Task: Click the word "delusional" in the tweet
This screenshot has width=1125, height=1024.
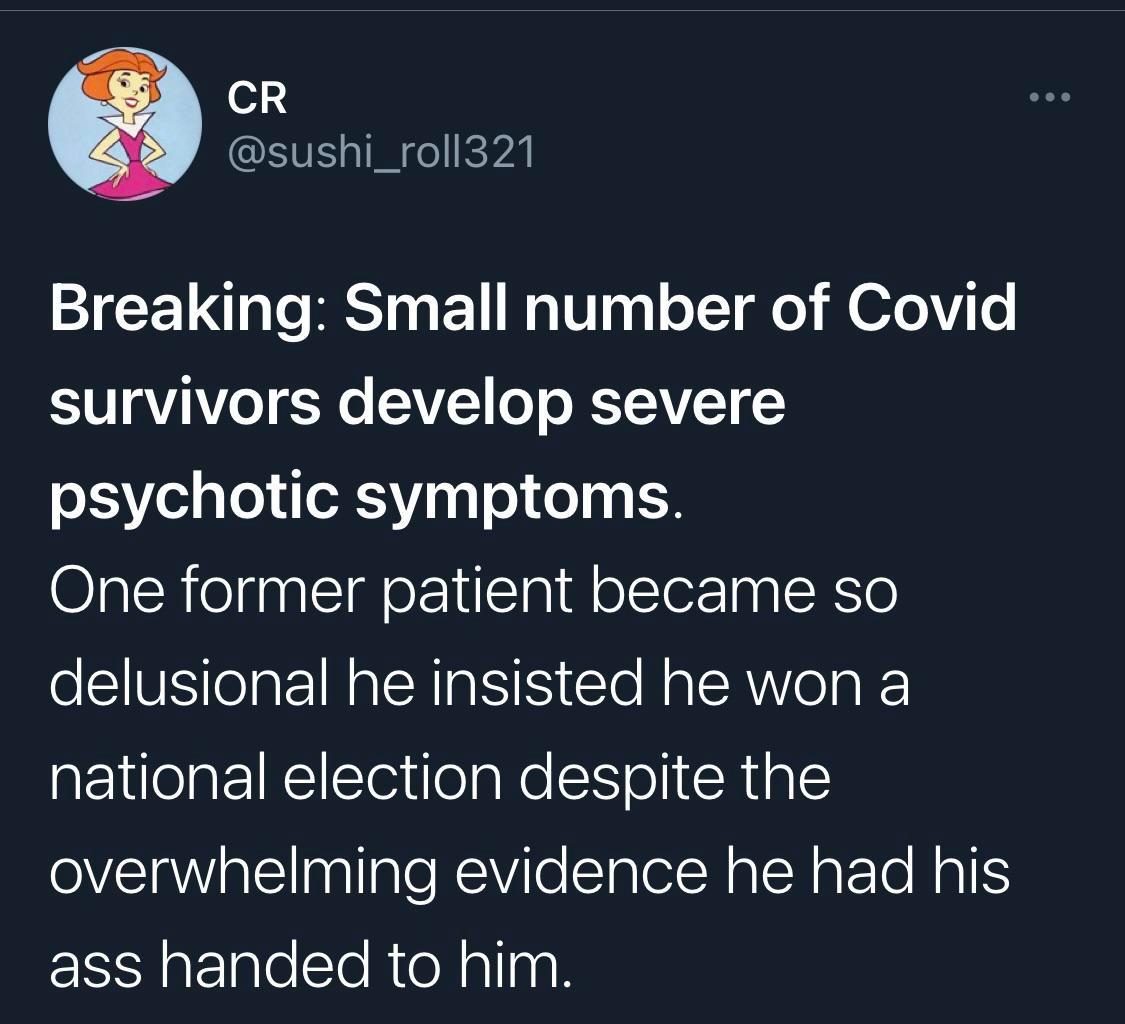Action: [188, 684]
